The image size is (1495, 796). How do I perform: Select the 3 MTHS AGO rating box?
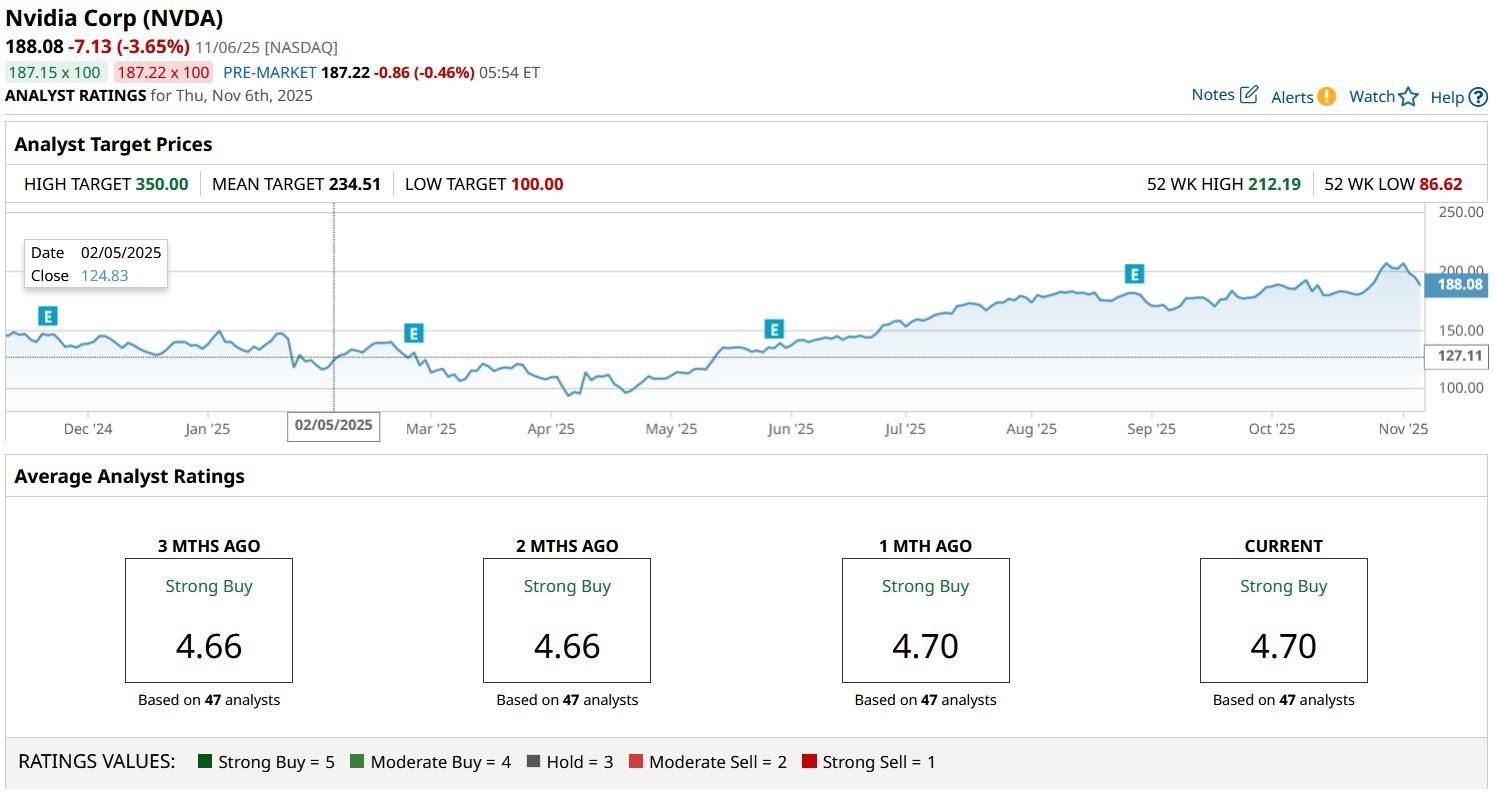click(208, 620)
